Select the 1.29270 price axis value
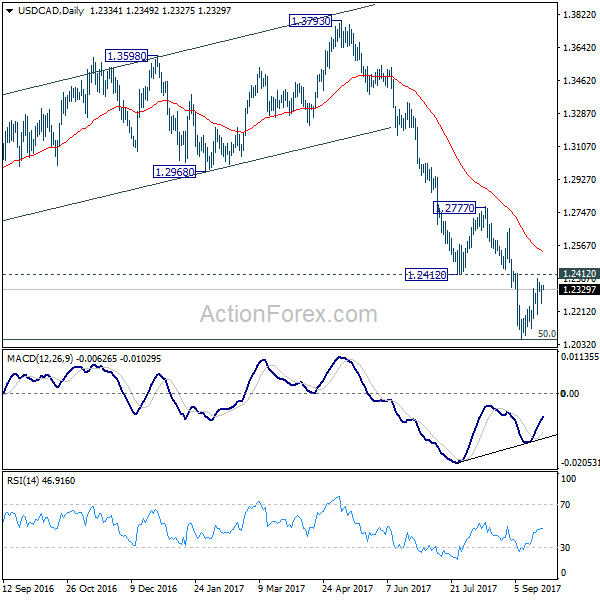This screenshot has width=600, height=600. coord(579,179)
